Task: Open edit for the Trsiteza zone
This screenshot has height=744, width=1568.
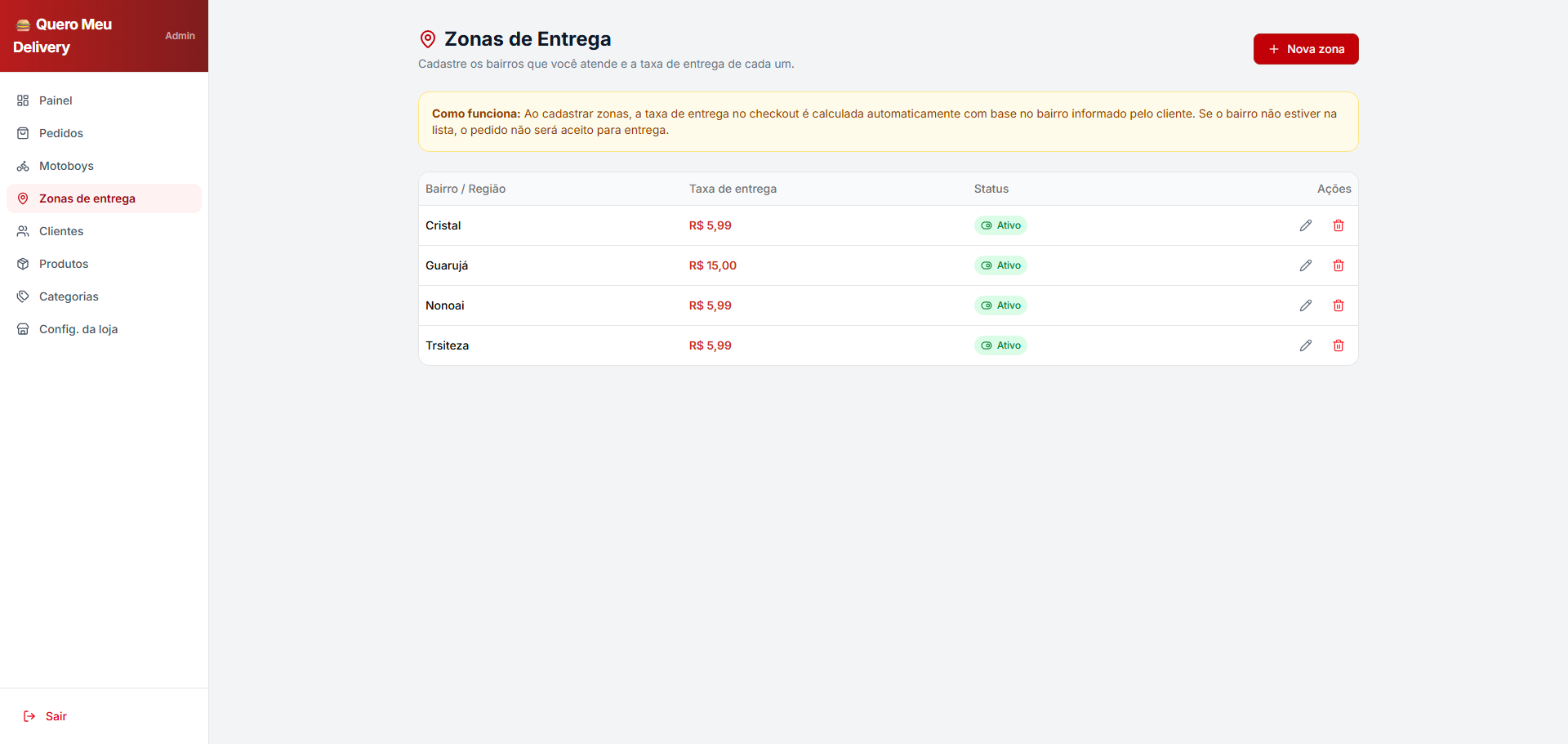Action: [x=1306, y=345]
